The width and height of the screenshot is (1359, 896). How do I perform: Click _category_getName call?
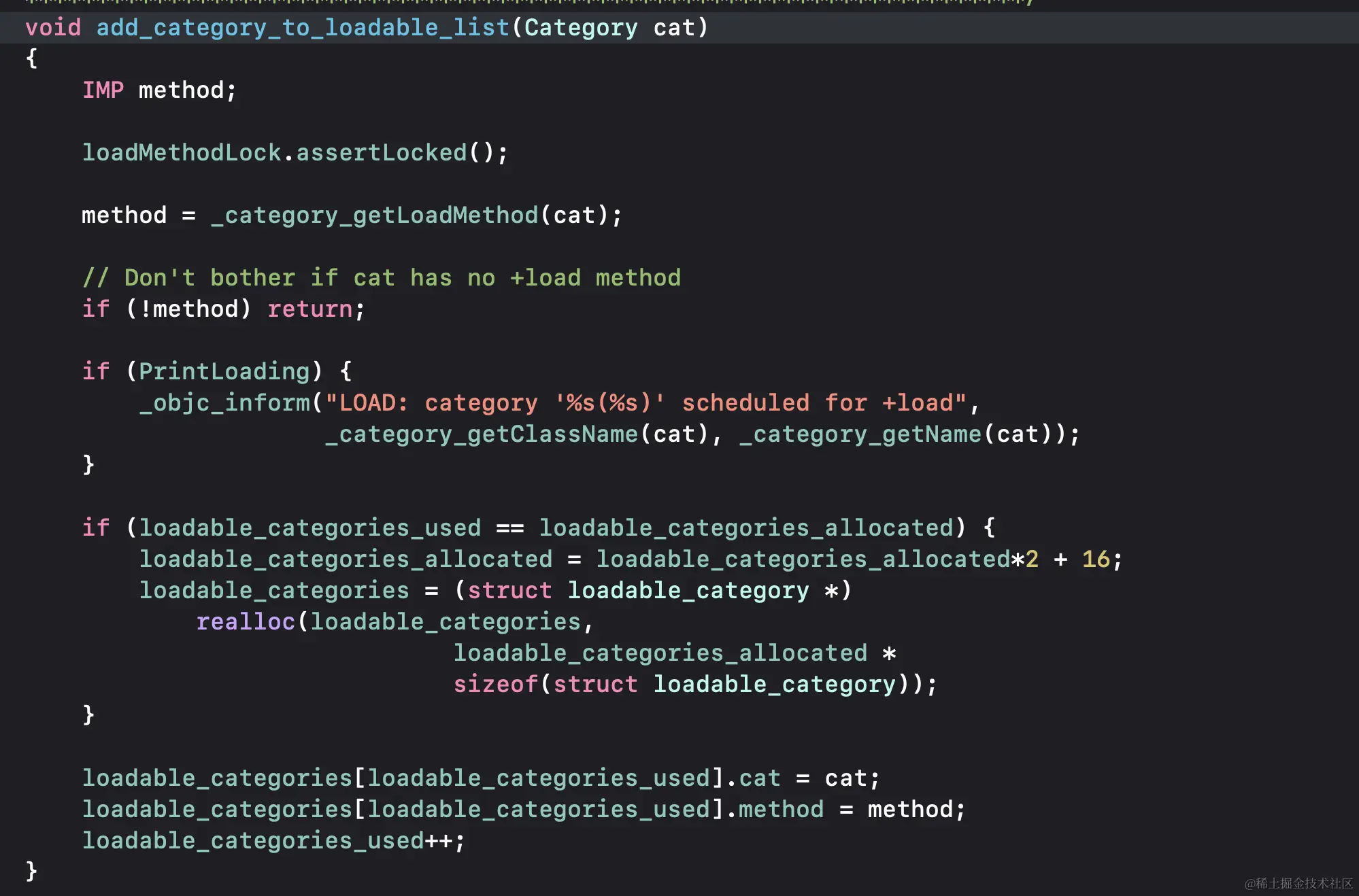[x=860, y=434]
